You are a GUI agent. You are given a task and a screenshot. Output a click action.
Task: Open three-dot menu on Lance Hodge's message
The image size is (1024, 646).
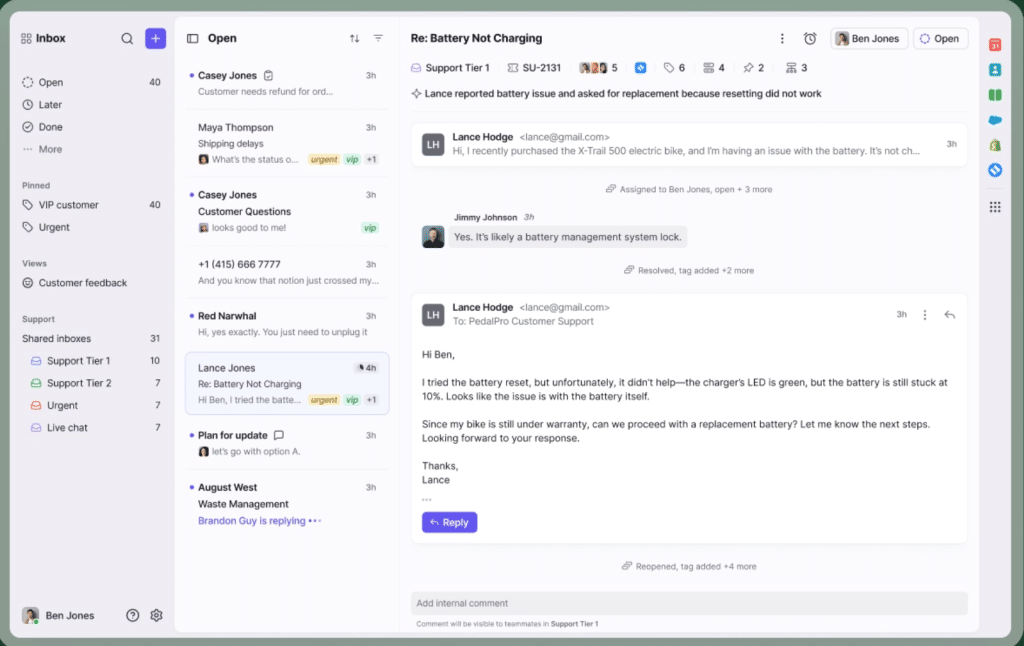click(925, 315)
